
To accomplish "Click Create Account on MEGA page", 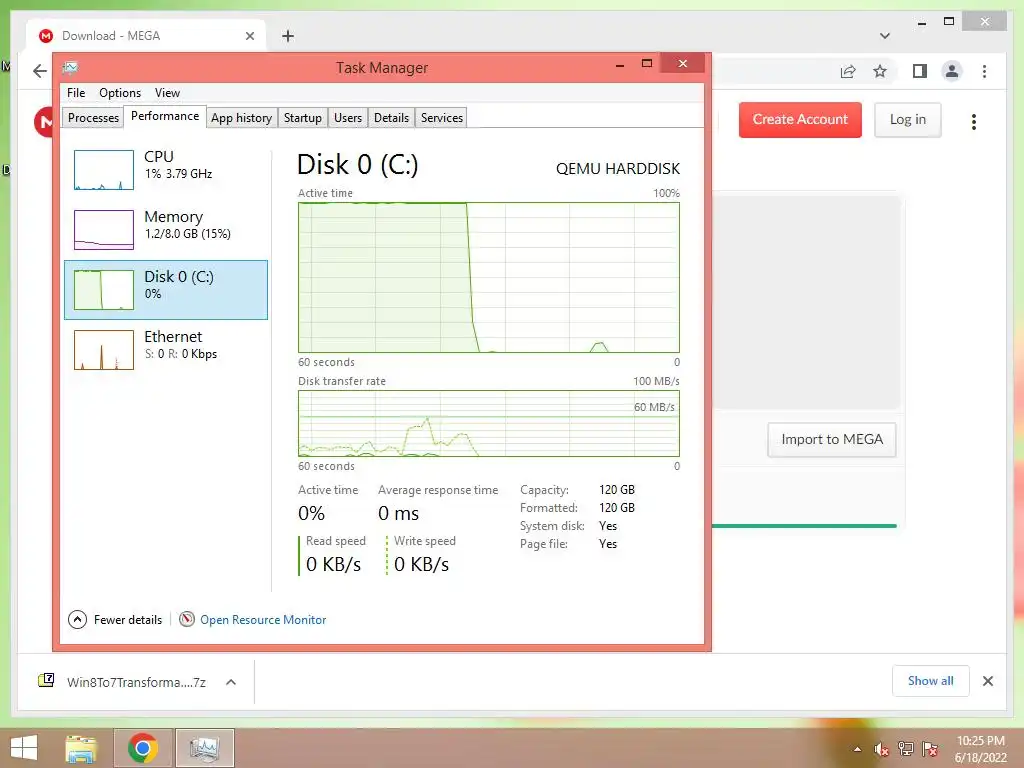I will (800, 120).
